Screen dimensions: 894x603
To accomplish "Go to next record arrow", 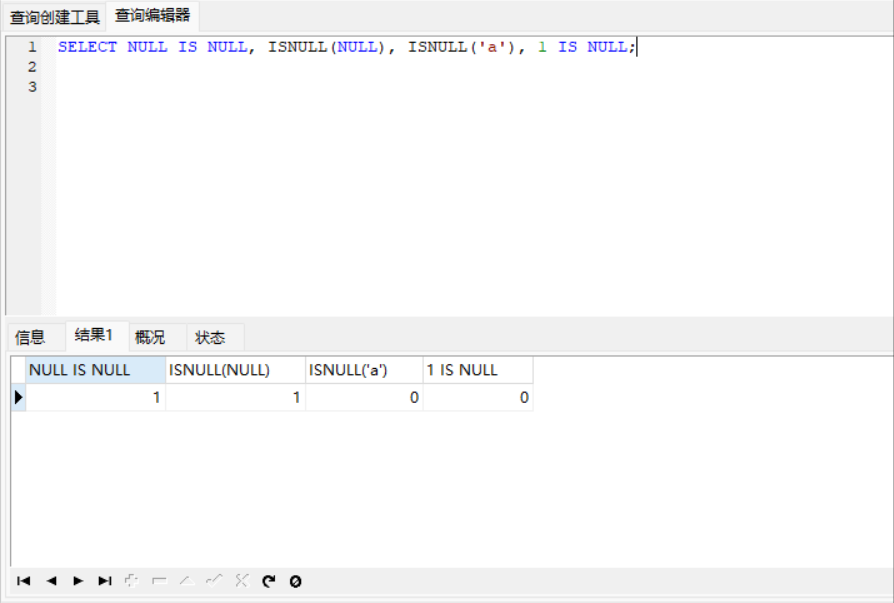I will pos(78,581).
